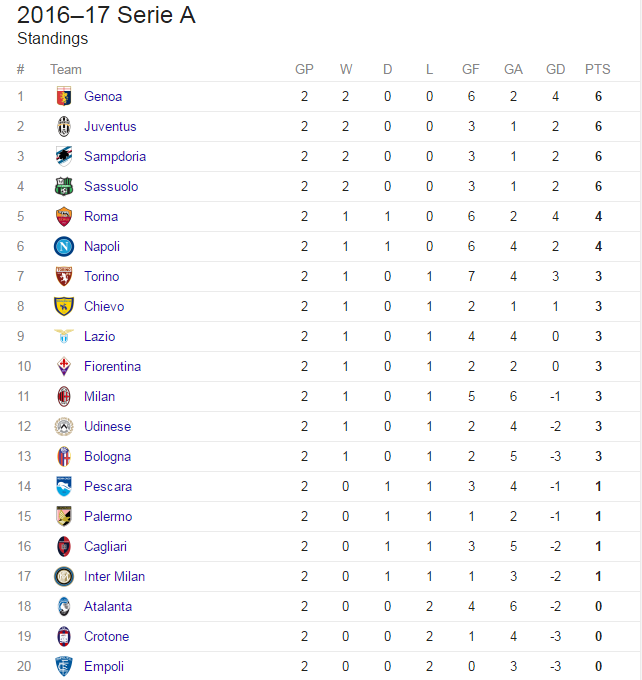The width and height of the screenshot is (642, 680).
Task: Open the Udinese team link
Action: (x=107, y=426)
